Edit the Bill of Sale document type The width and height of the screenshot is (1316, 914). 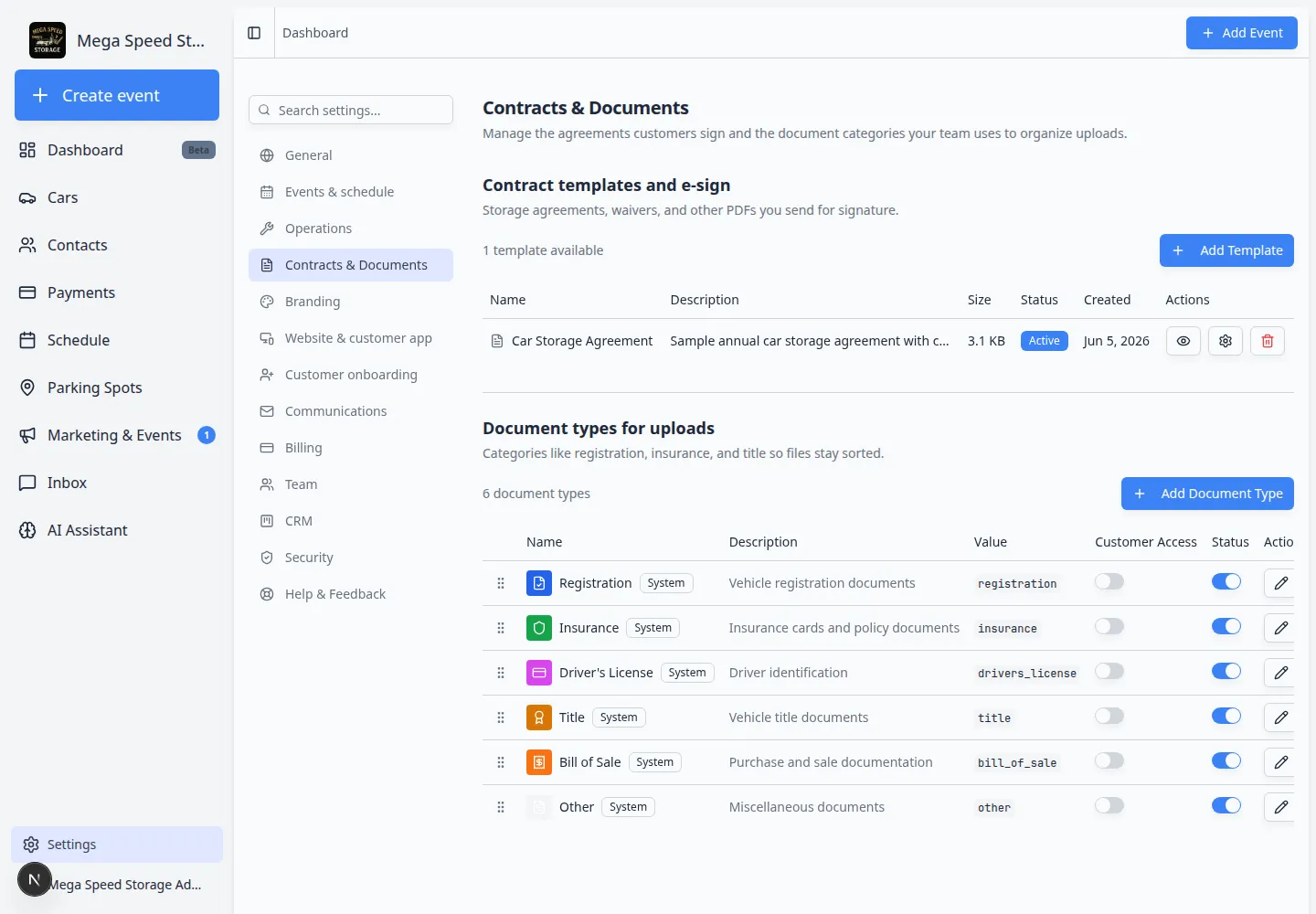point(1281,762)
